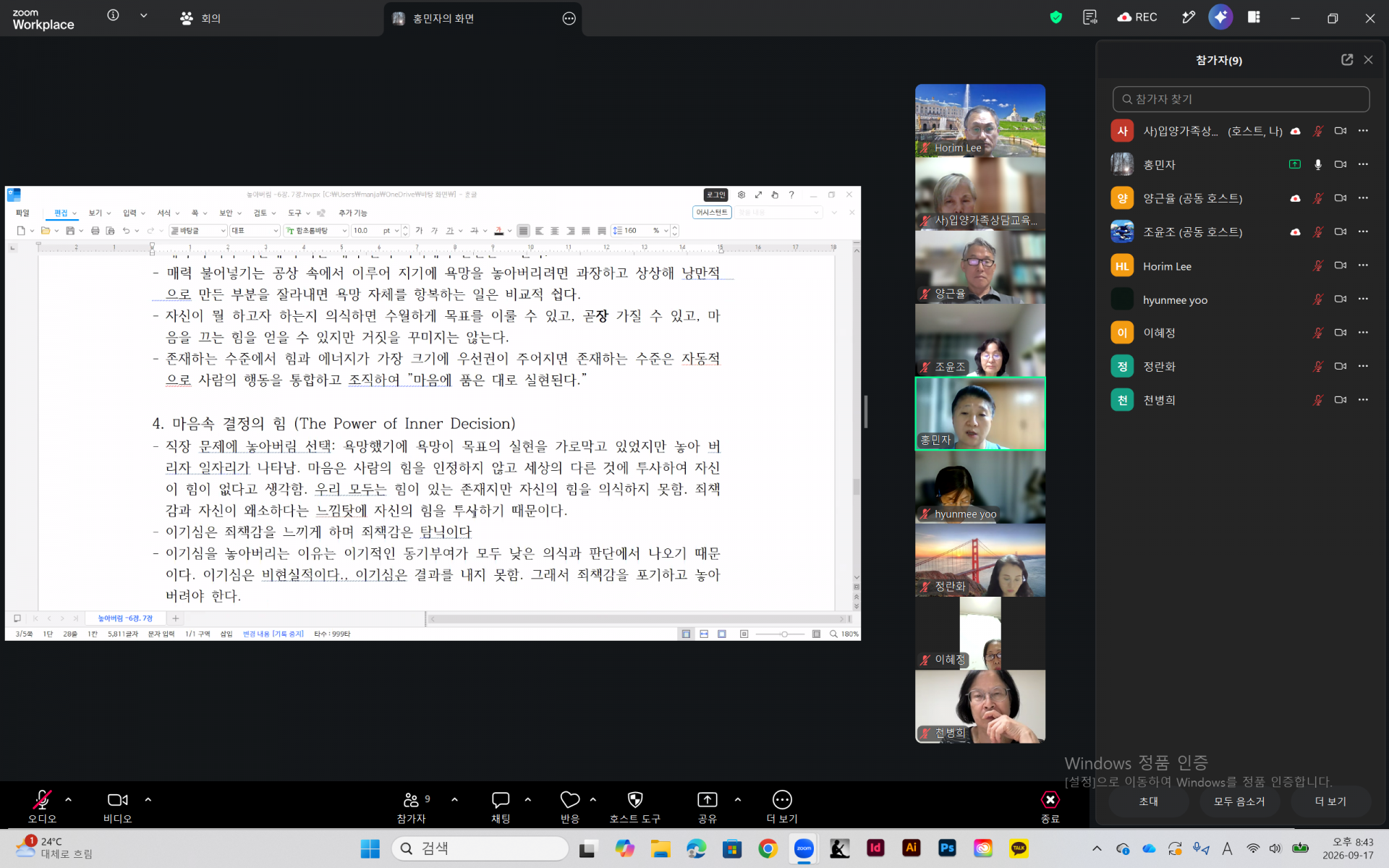Viewport: 1389px width, 868px height.
Task: Click 모두 음소거 mute all button
Action: click(1239, 801)
